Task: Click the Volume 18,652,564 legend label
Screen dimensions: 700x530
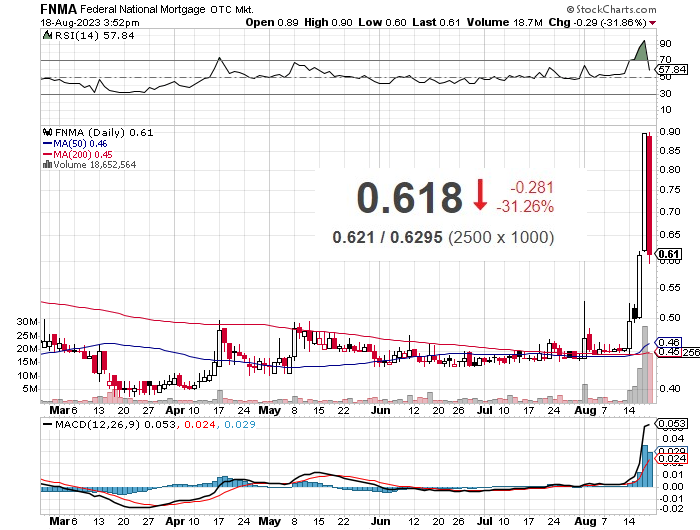Action: coord(95,165)
